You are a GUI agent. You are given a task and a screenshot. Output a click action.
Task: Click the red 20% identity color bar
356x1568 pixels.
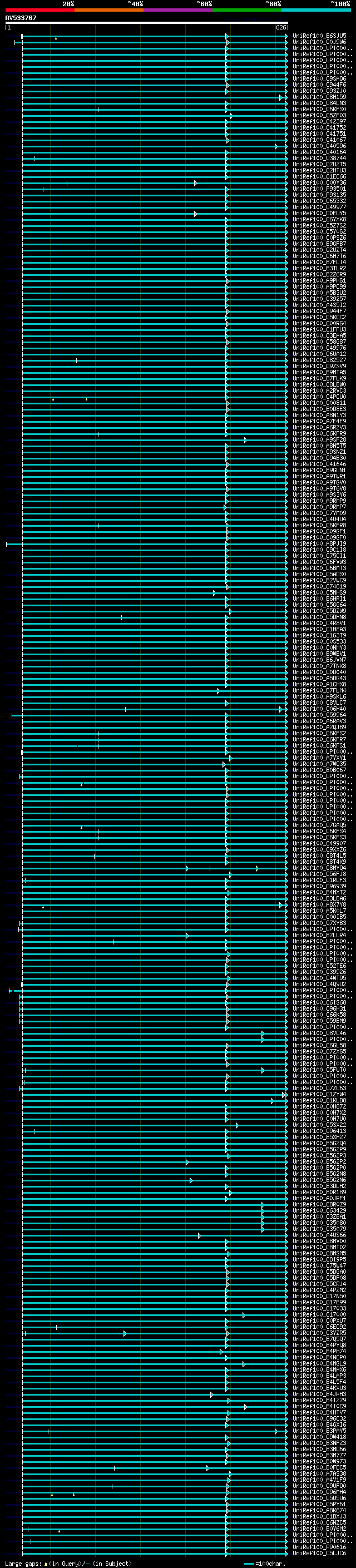(x=40, y=10)
